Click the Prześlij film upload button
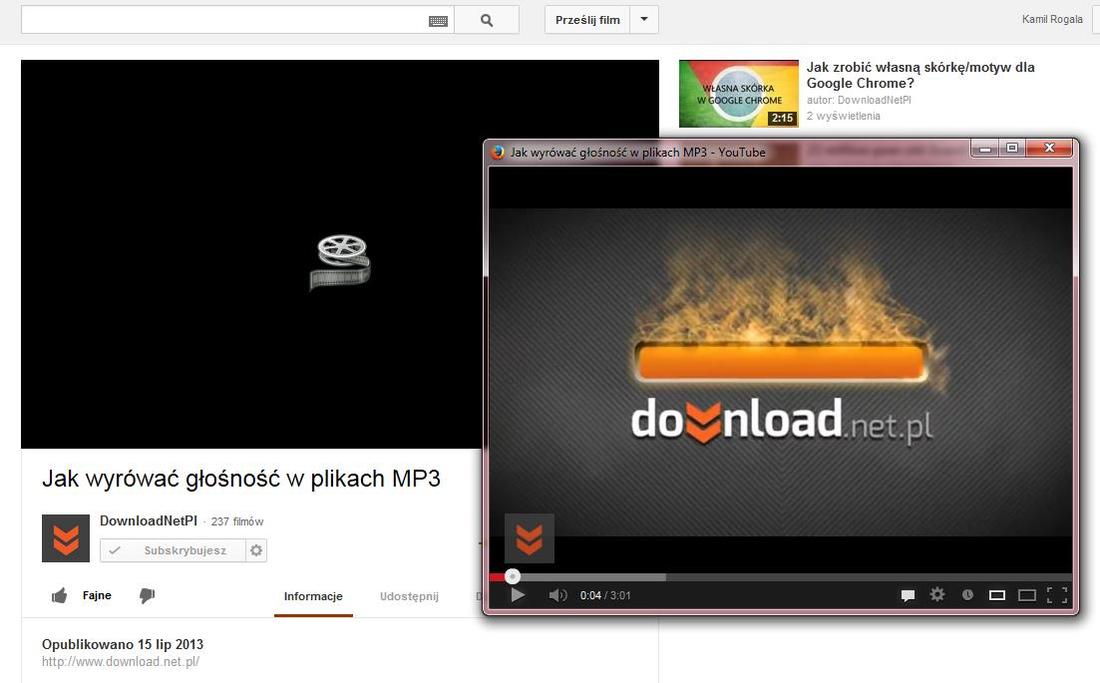The image size is (1100, 683). point(587,20)
